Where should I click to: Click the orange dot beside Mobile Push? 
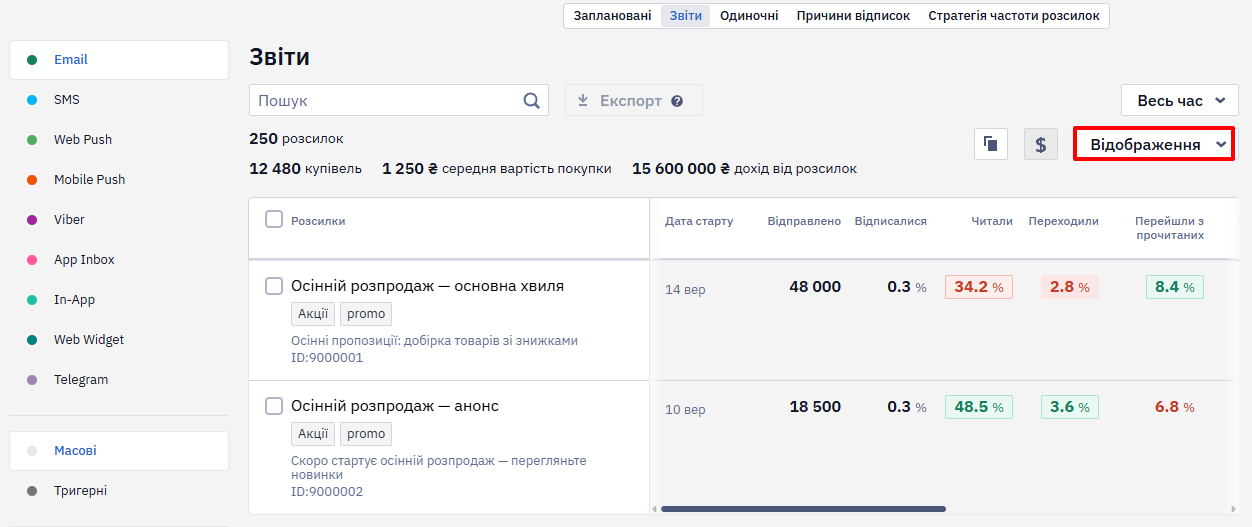32,180
